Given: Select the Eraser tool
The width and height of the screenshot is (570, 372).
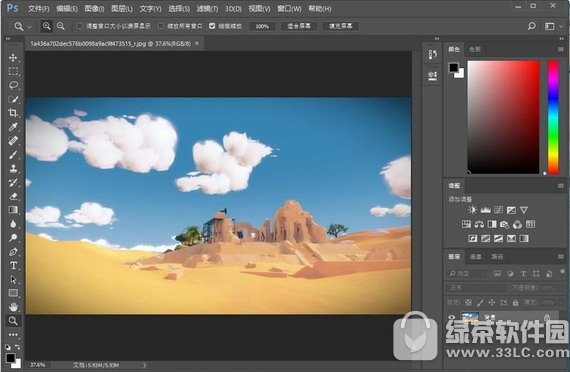Looking at the screenshot, I should coord(13,196).
